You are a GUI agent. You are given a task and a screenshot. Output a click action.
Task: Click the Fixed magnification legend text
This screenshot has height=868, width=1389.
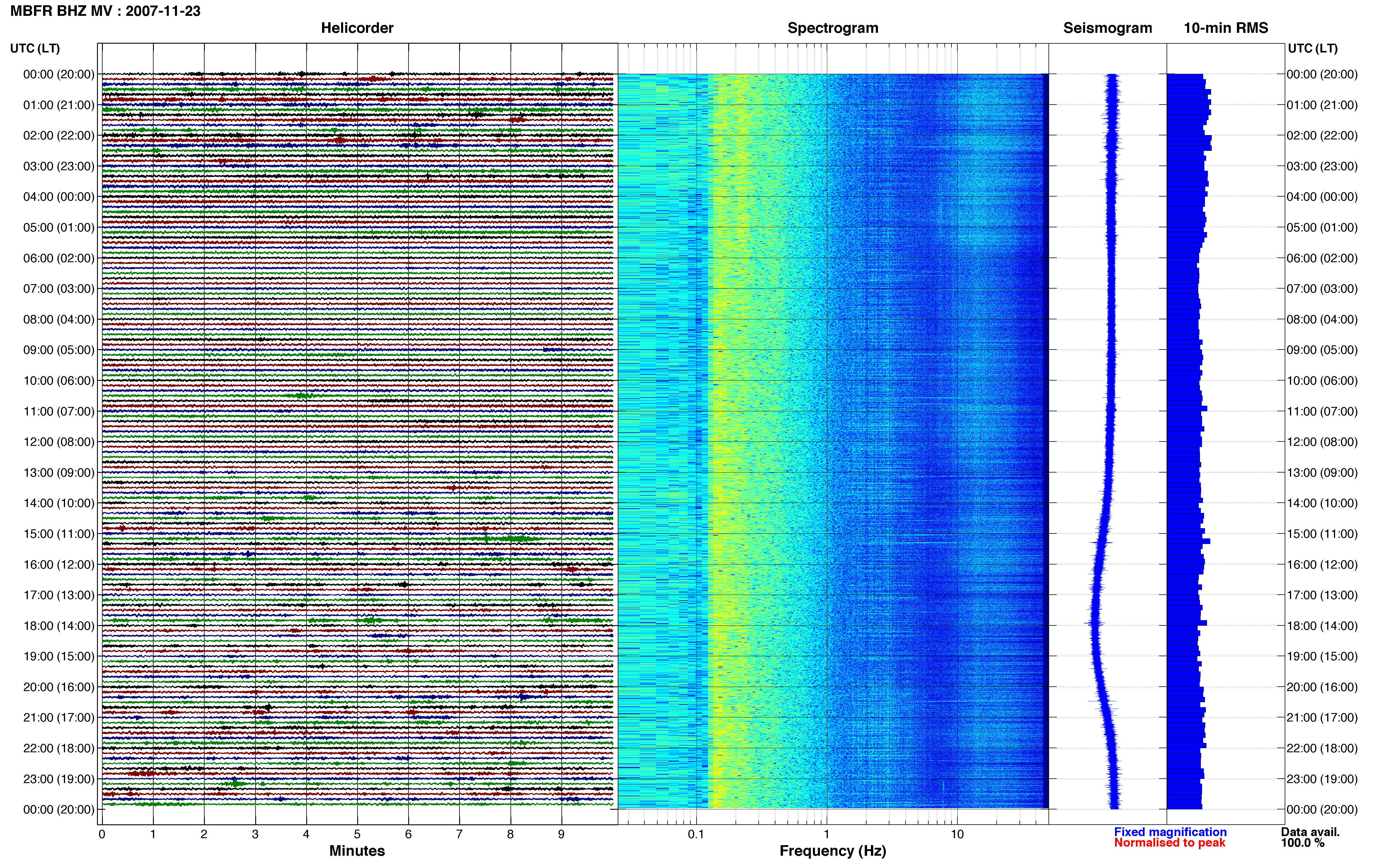tap(1170, 832)
